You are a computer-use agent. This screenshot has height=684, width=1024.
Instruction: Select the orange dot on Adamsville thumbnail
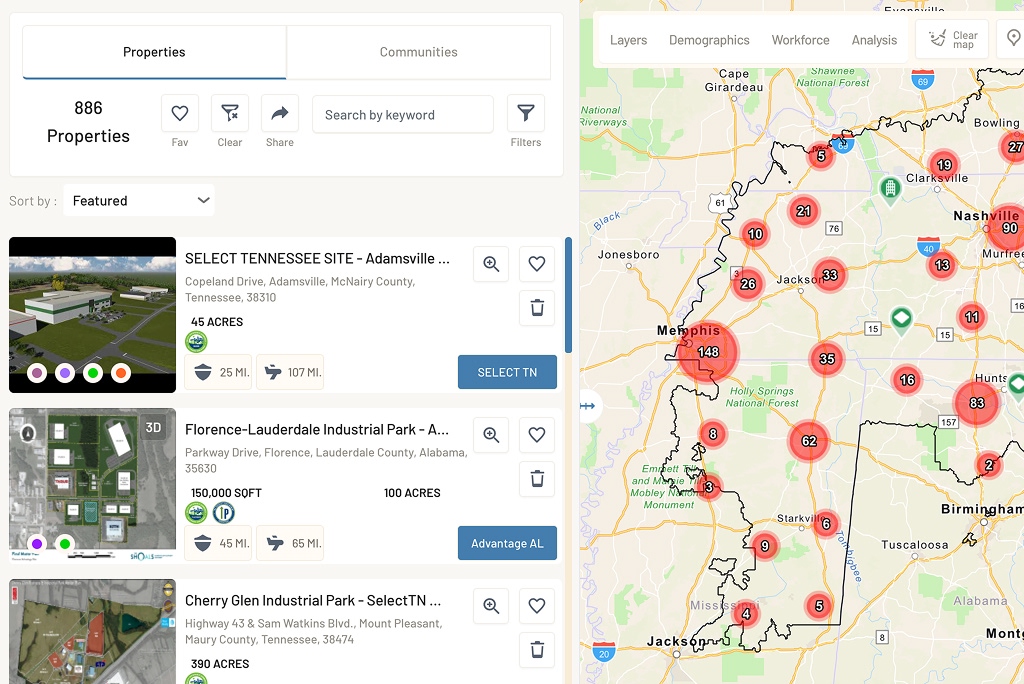point(121,373)
